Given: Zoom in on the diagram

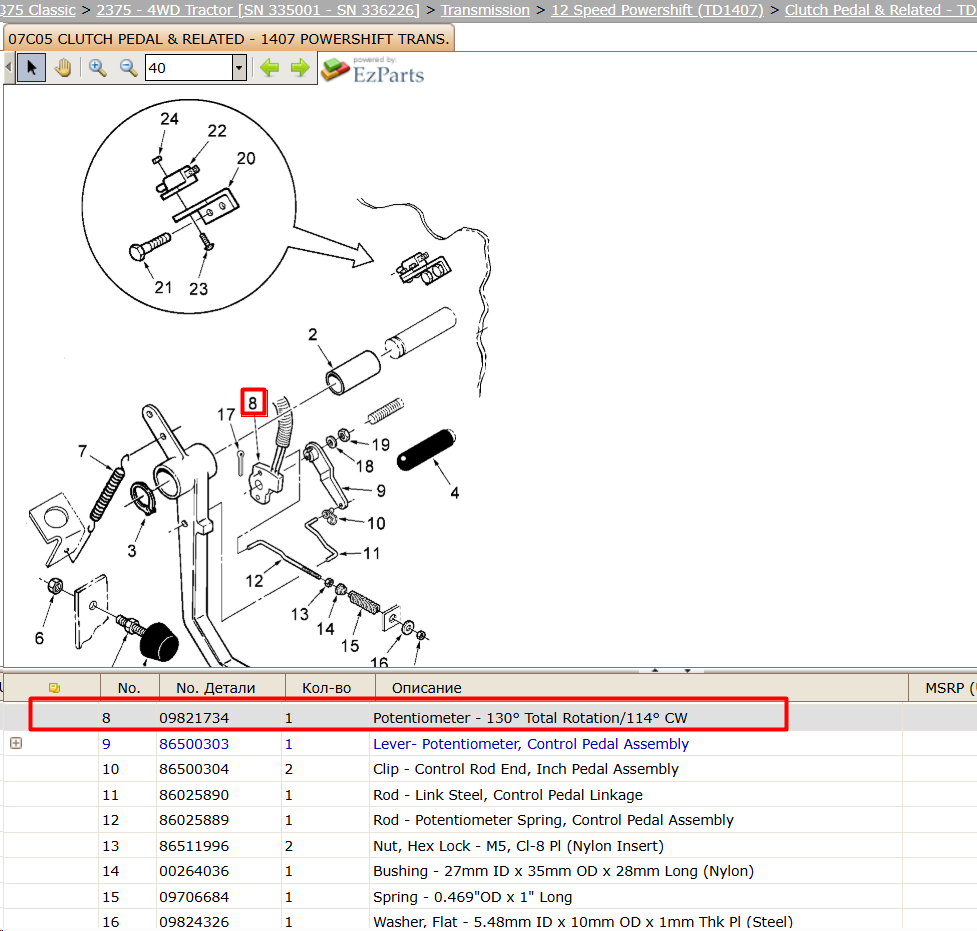Looking at the screenshot, I should point(97,68).
